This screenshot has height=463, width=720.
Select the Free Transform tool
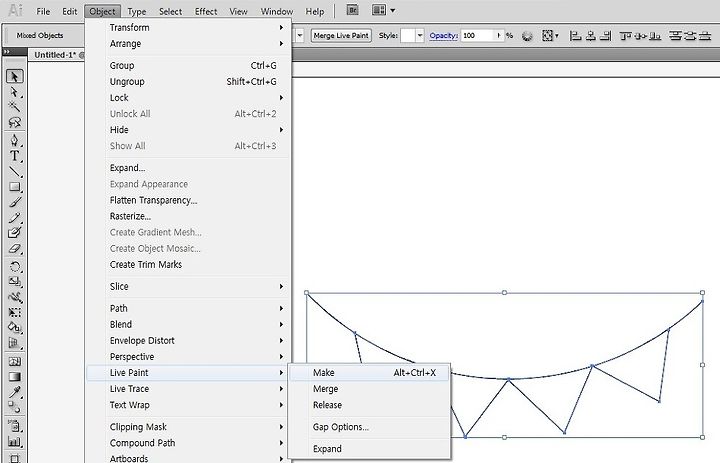click(x=15, y=312)
